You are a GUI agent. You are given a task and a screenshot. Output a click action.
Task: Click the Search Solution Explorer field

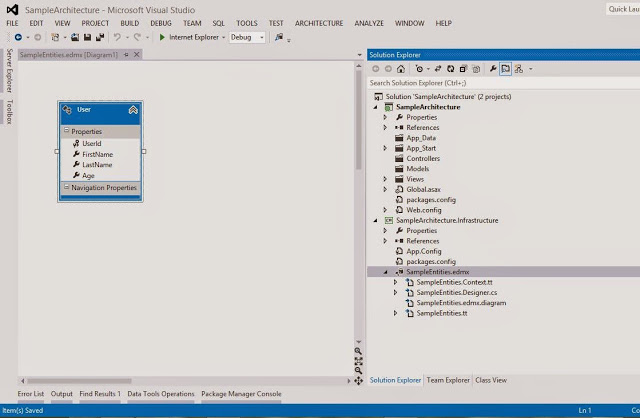pos(504,83)
